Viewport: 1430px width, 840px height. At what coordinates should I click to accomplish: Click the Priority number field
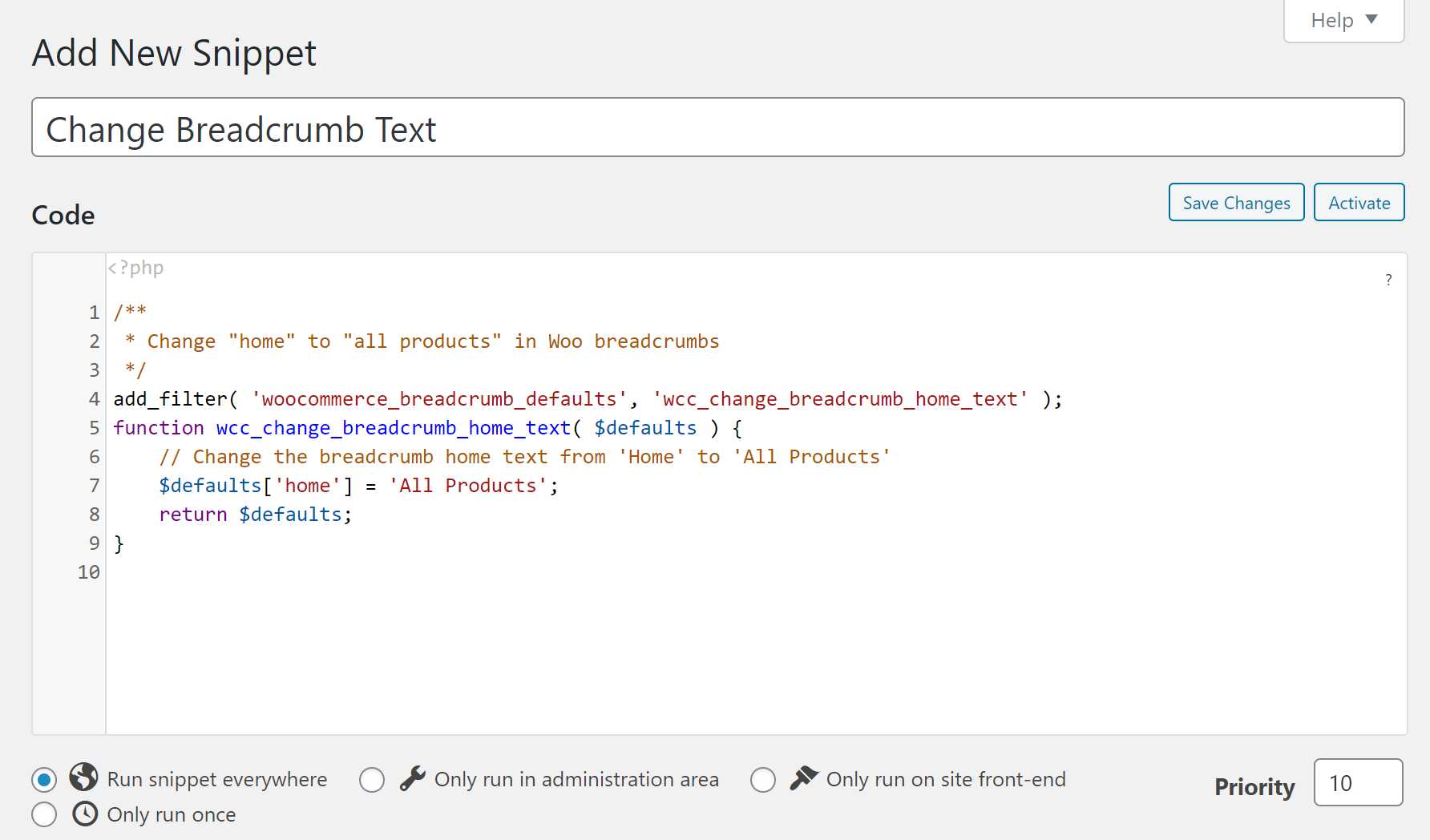pyautogui.click(x=1358, y=782)
